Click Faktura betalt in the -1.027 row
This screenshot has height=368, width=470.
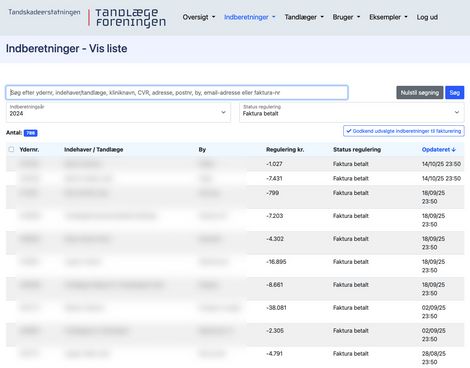(351, 164)
